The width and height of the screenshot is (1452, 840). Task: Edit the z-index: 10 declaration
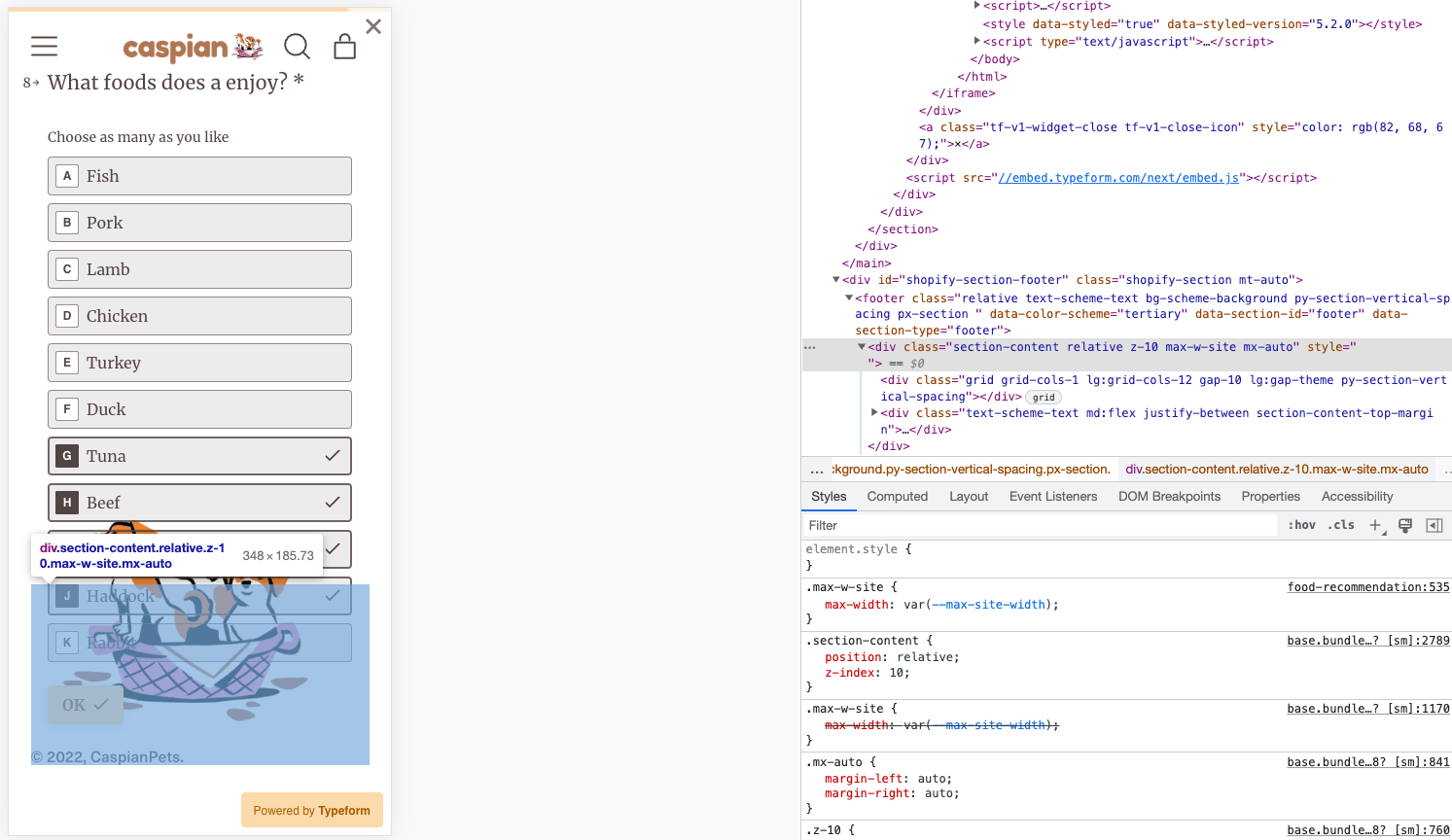868,673
